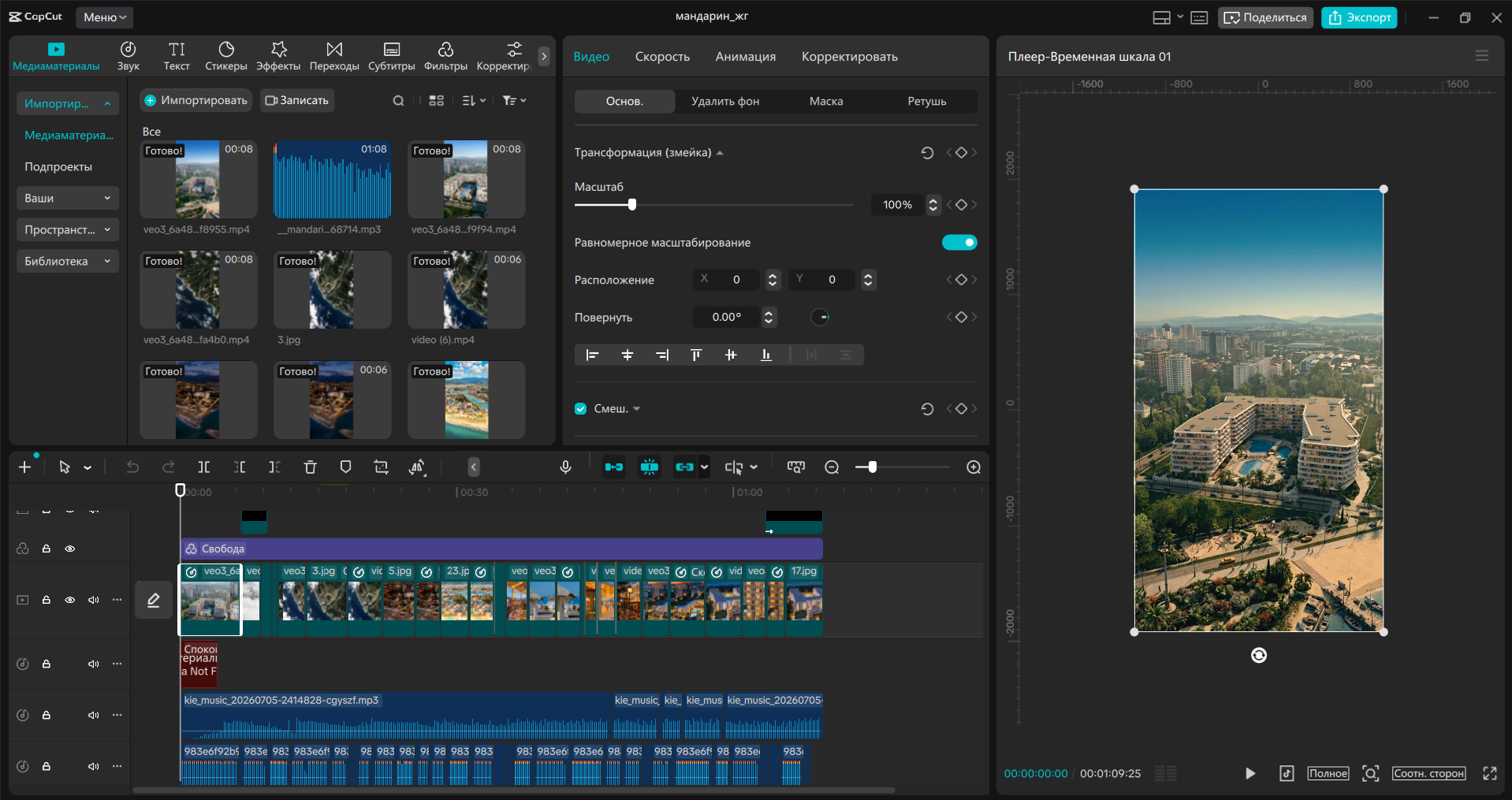Zoom out the timeline
This screenshot has width=1512, height=800.
click(832, 467)
